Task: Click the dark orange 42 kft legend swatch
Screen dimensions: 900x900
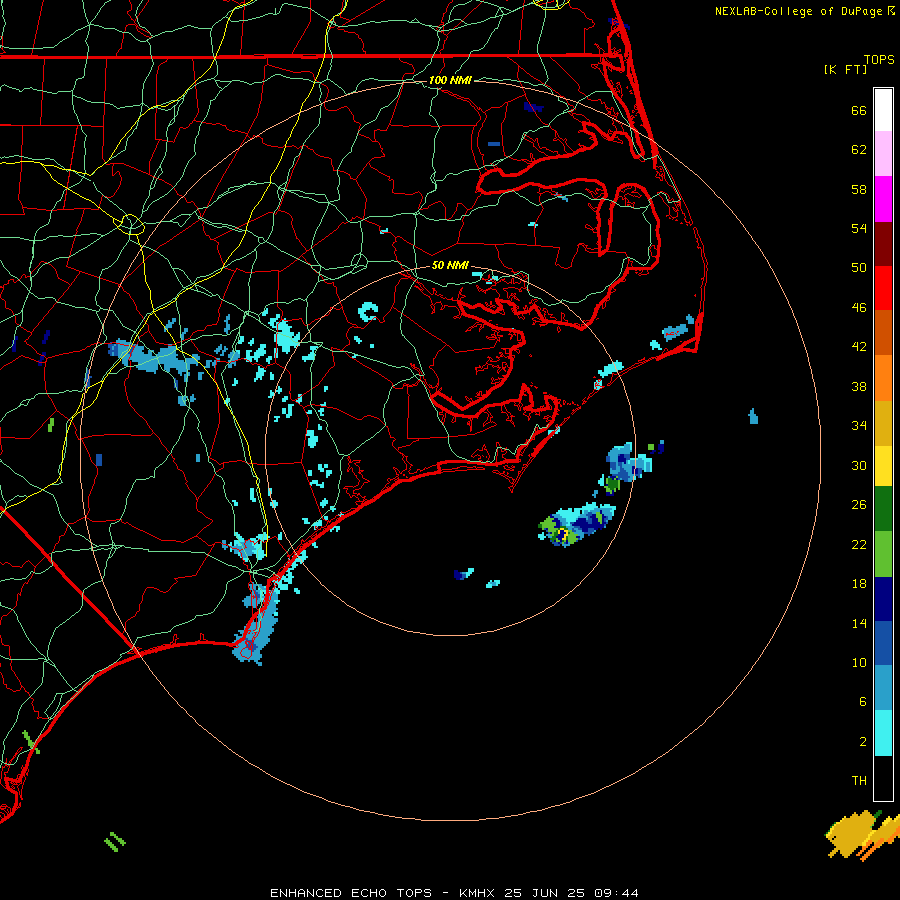Action: (883, 332)
